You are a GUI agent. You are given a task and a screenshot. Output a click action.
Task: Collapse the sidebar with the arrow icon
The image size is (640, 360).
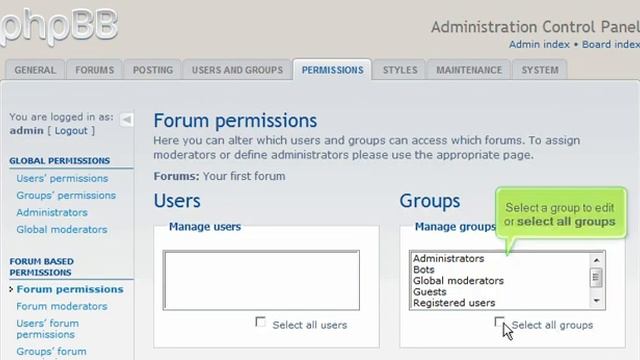pyautogui.click(x=127, y=120)
